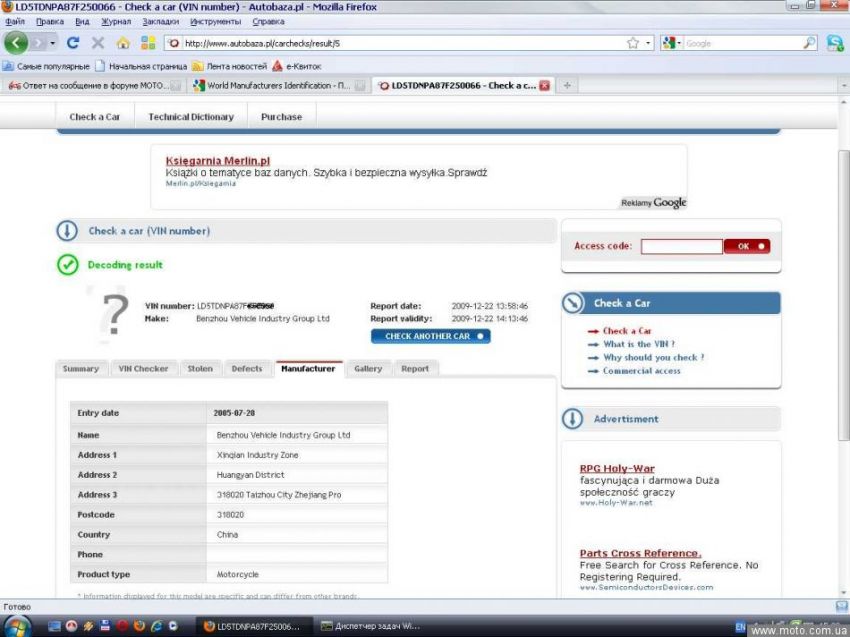Open the back history dropdown arrow
Image resolution: width=850 pixels, height=637 pixels.
tap(52, 43)
